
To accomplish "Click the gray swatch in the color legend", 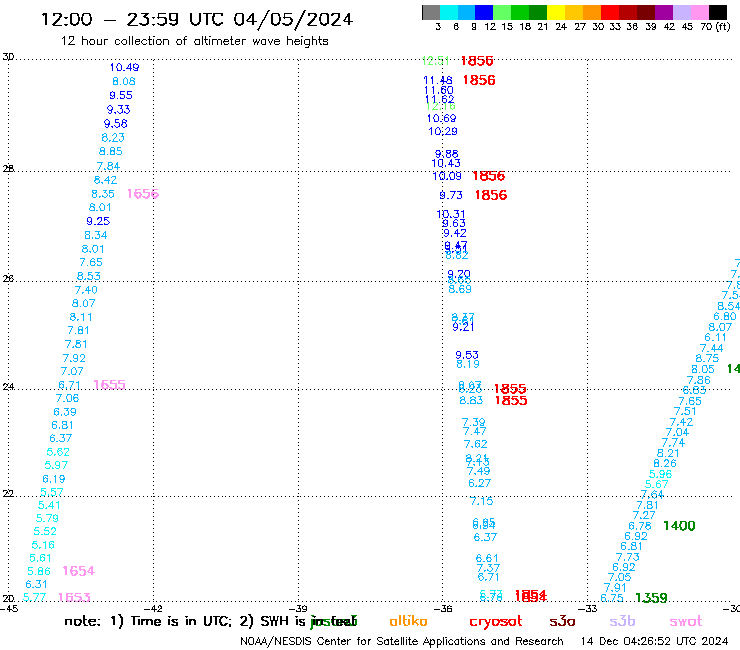I will click(x=431, y=12).
